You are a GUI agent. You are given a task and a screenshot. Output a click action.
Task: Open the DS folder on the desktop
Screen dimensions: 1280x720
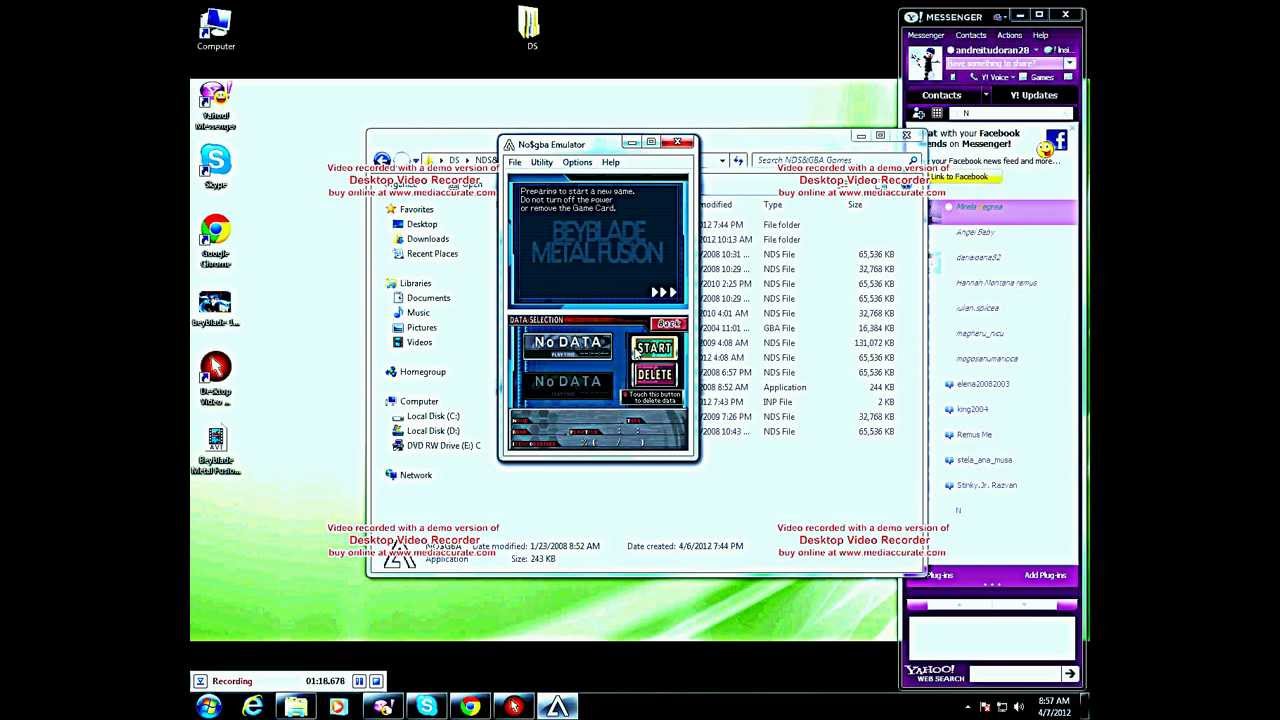pyautogui.click(x=531, y=28)
